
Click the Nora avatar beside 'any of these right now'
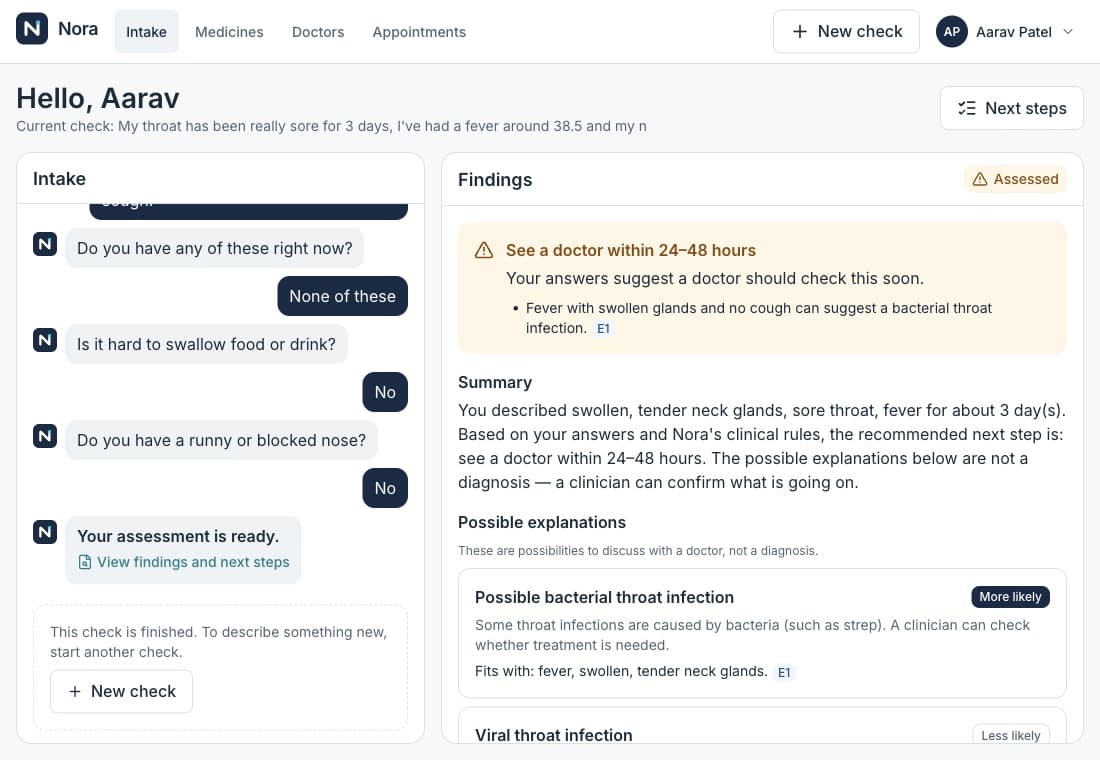[x=45, y=244]
